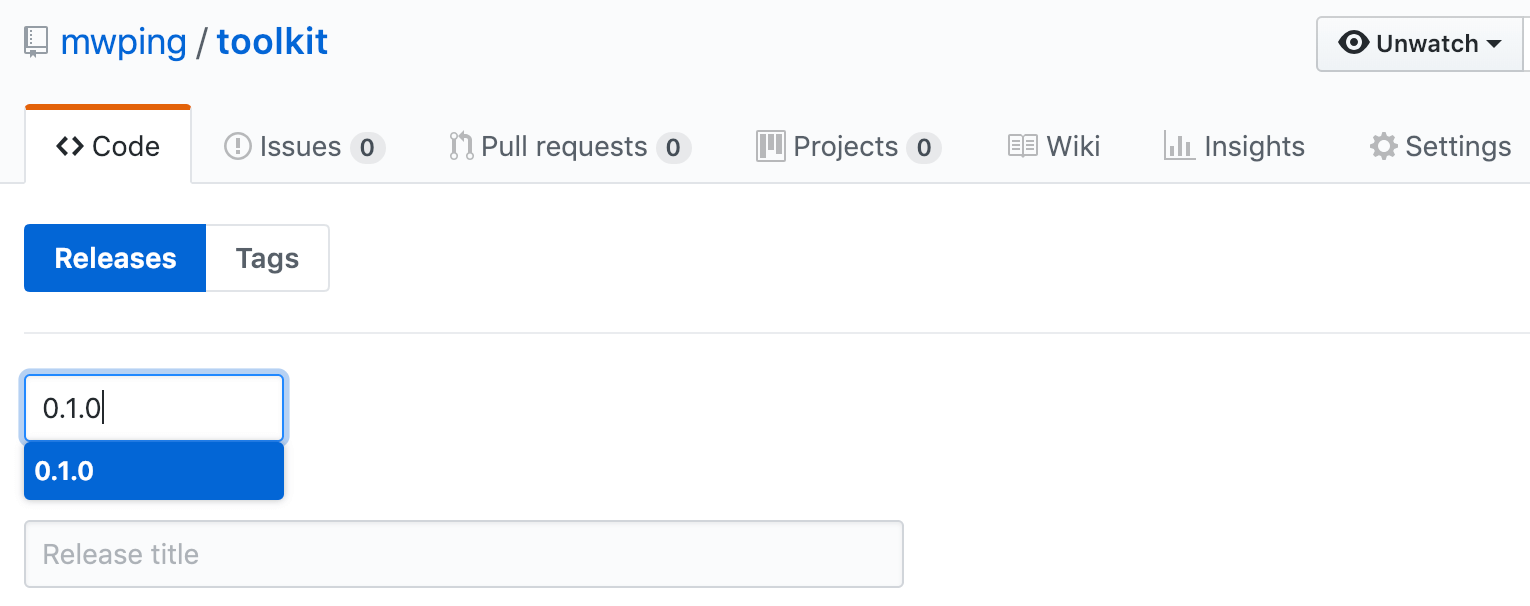Open the Pull requests tab
Screen dimensions: 1530x606
[x=570, y=147]
